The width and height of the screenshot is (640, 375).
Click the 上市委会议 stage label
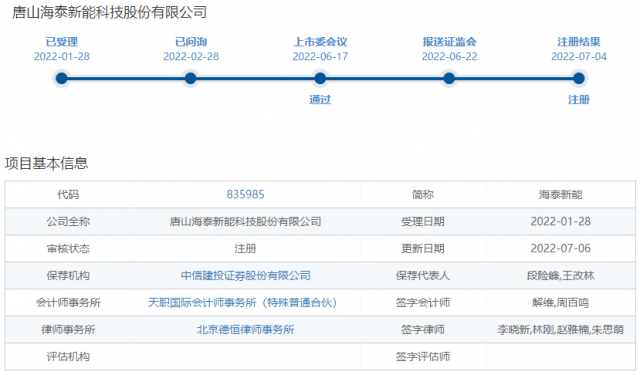pyautogui.click(x=320, y=42)
